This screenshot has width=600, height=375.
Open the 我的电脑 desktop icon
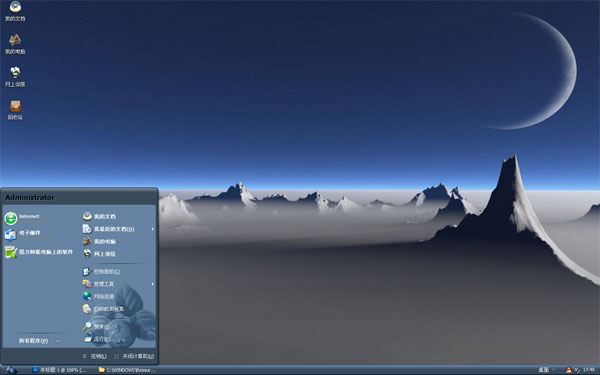pos(15,44)
